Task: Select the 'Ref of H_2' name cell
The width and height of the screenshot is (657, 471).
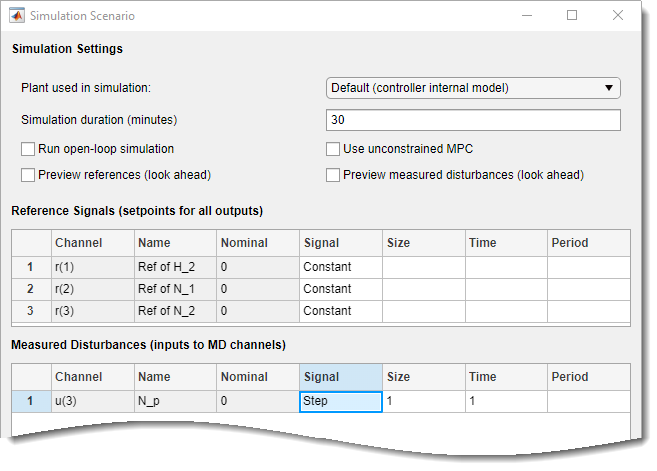Action: click(176, 267)
